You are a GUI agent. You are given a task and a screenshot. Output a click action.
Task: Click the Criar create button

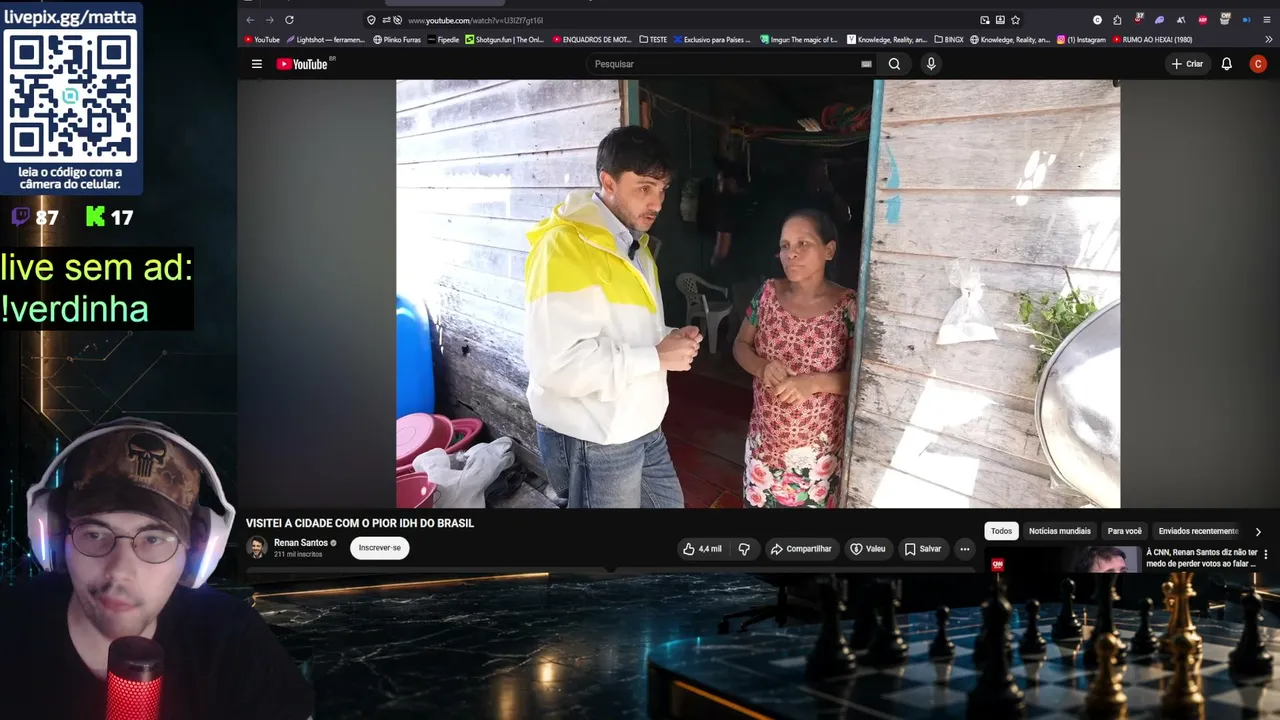tap(1187, 64)
